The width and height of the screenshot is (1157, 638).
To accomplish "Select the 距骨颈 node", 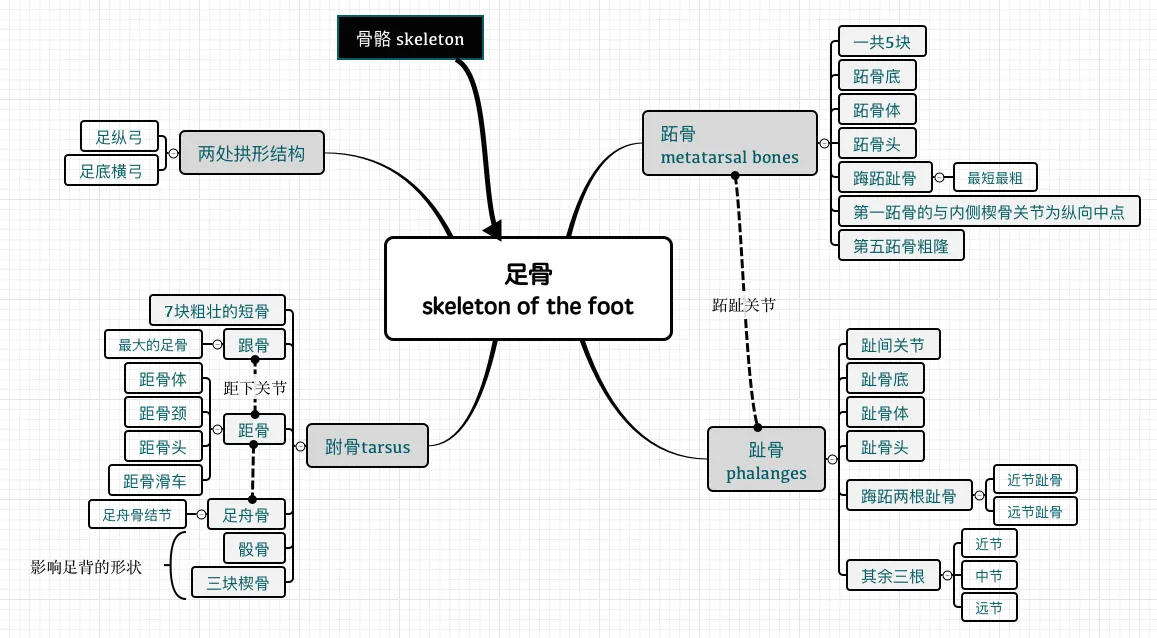I will [x=163, y=412].
